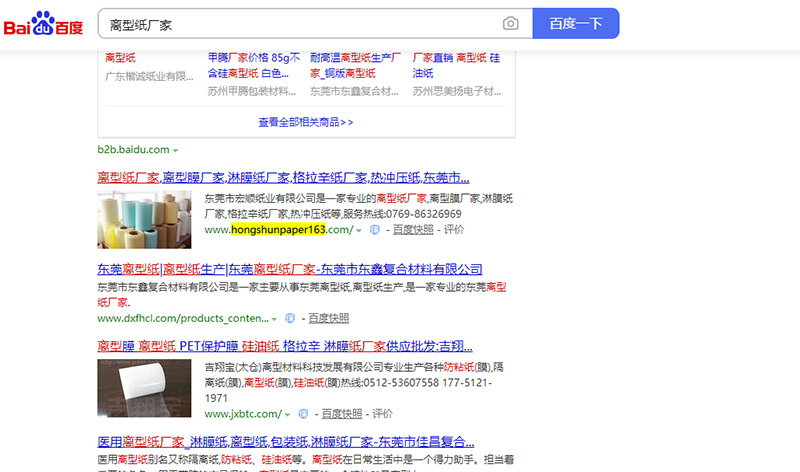Click the verification badge icon beside jxbtc.com
Screen dimensions: 800x472
click(304, 414)
